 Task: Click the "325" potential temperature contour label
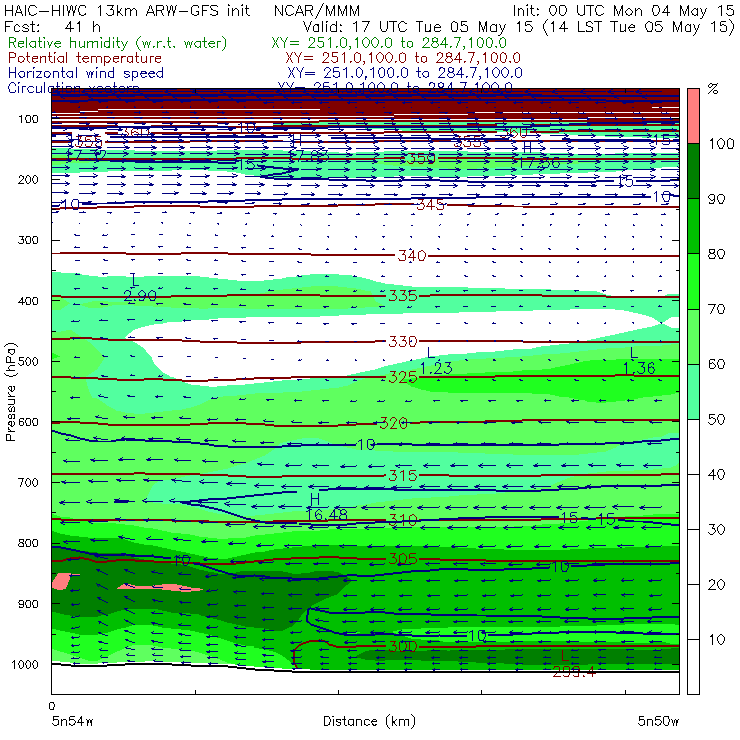(x=403, y=377)
